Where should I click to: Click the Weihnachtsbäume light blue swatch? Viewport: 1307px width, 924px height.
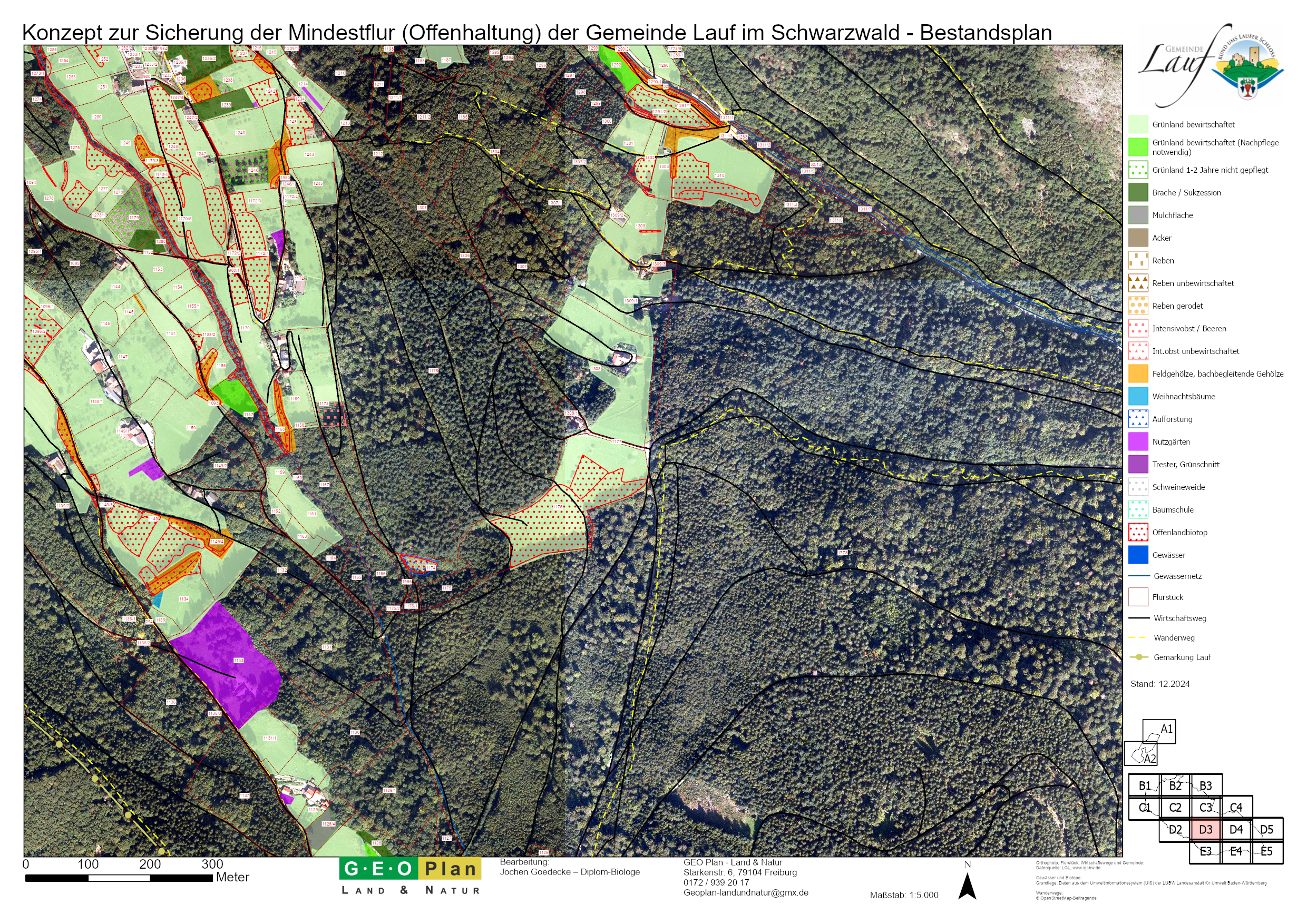click(1138, 397)
